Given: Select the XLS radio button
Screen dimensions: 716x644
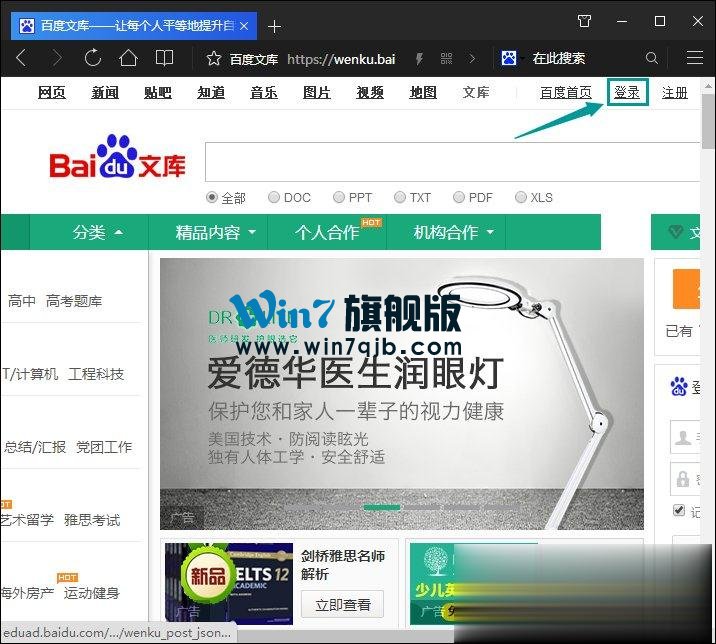Looking at the screenshot, I should (520, 197).
